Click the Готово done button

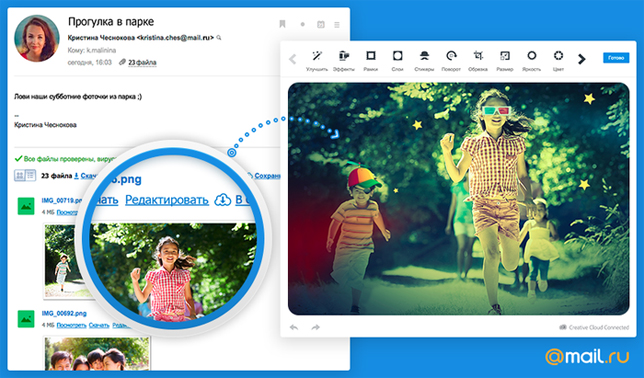(616, 58)
